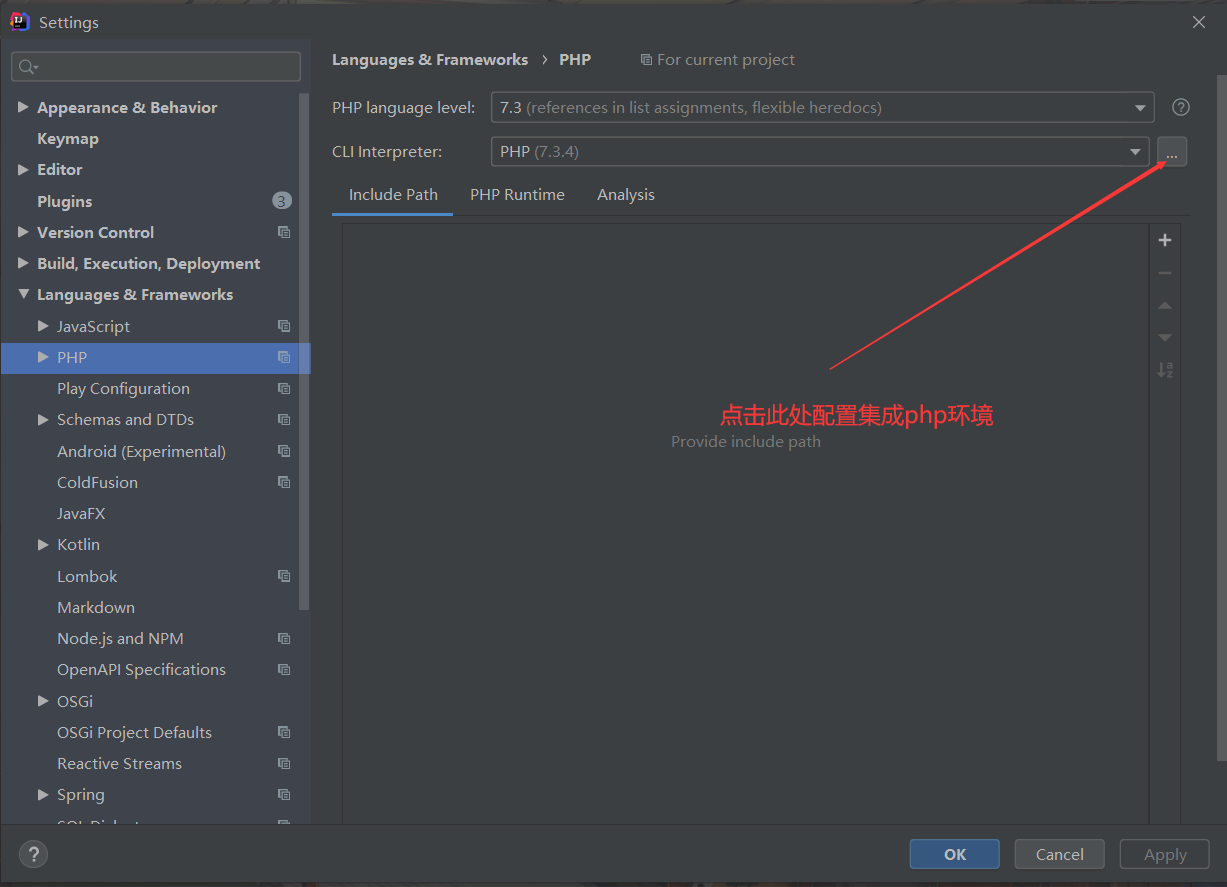Click search magnifier icon in settings search
This screenshot has height=887, width=1227.
[x=27, y=67]
